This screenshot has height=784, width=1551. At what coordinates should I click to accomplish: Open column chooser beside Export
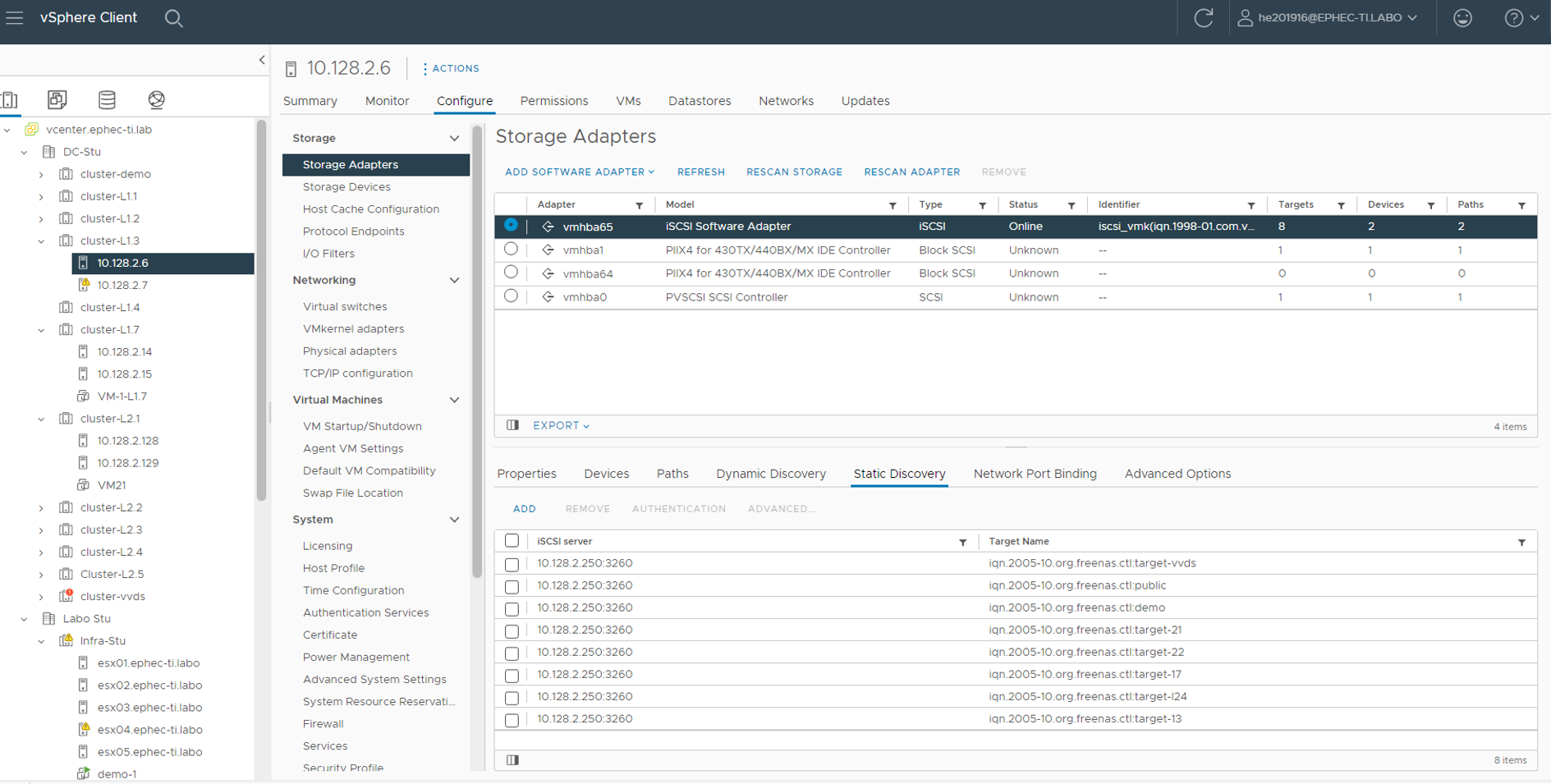coord(513,425)
